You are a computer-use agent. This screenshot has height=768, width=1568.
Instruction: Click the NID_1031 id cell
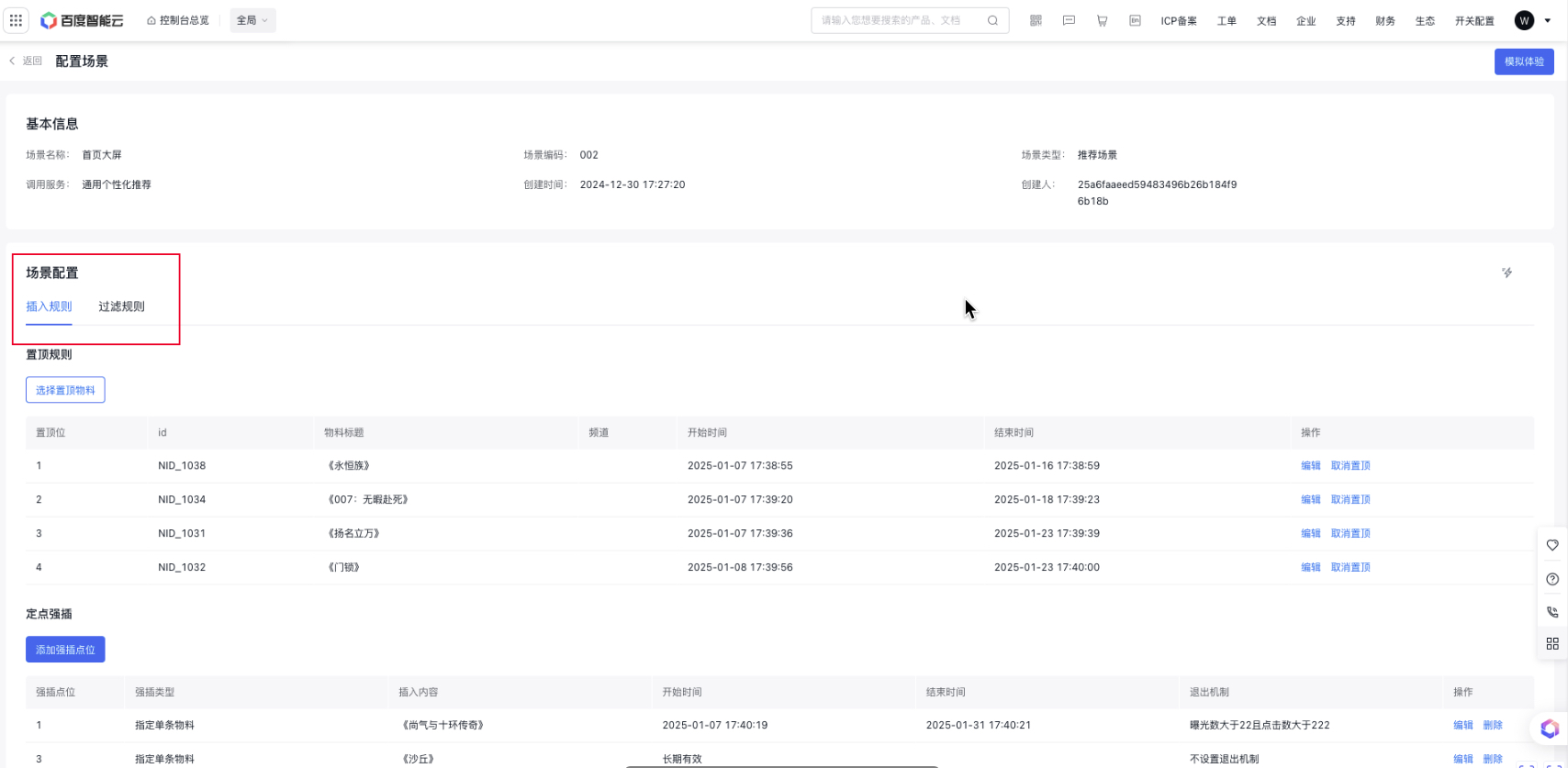(182, 533)
